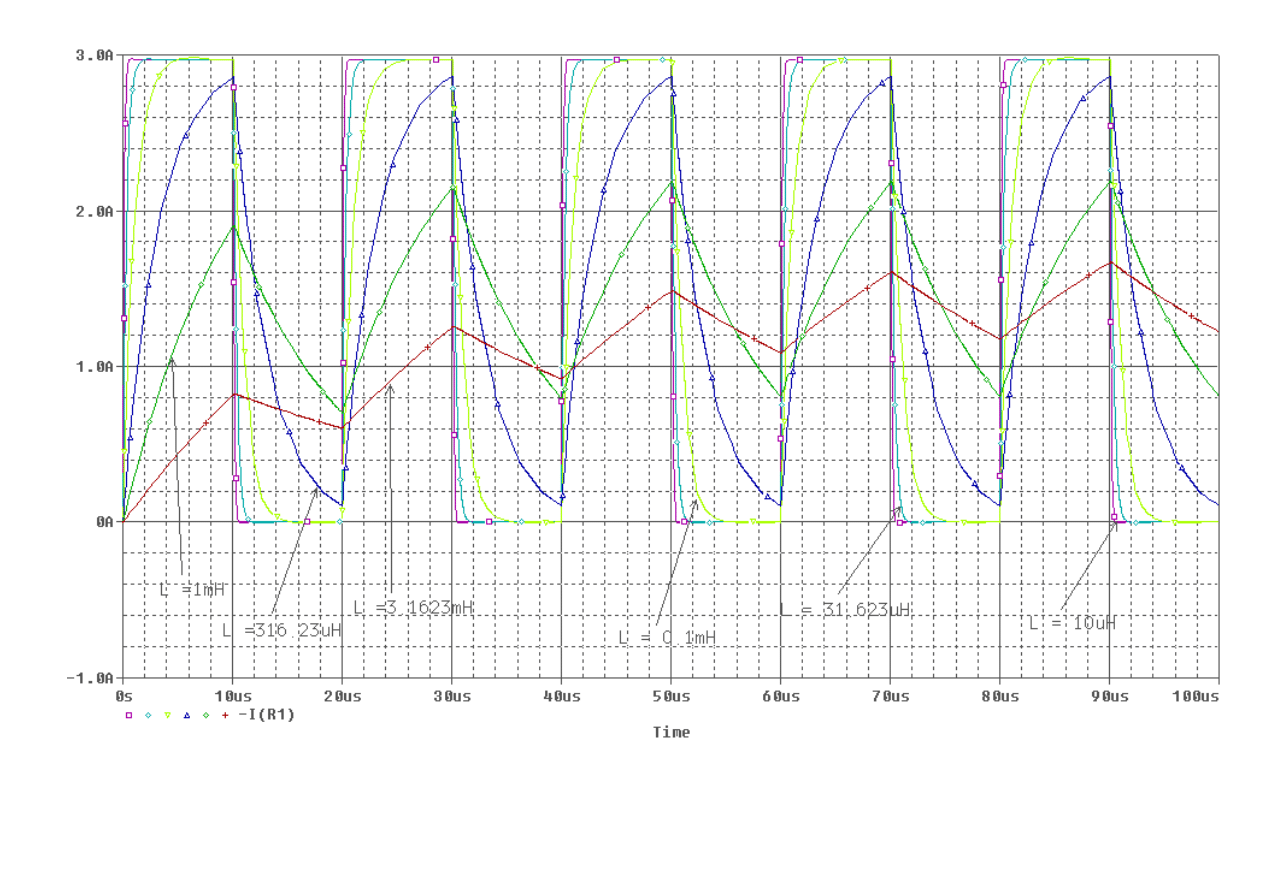Select the 'L = 0.1mH' annotation label
This screenshot has height=893, width=1263.
tap(667, 637)
